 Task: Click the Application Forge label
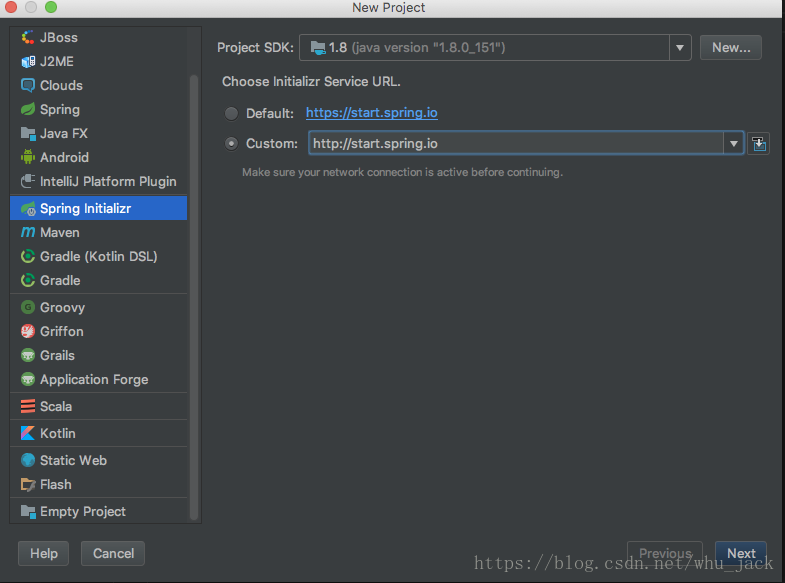(94, 379)
